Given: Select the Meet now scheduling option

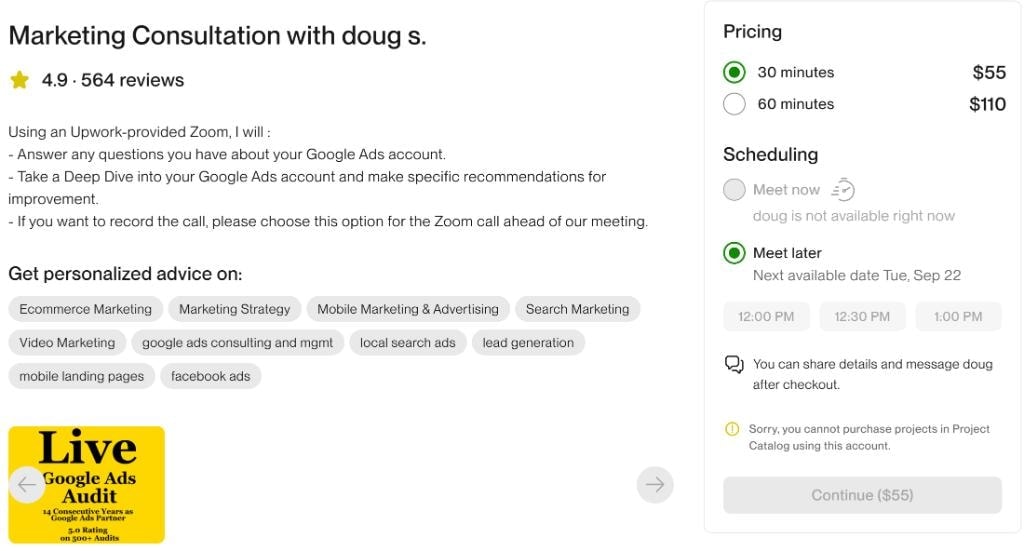Looking at the screenshot, I should 734,189.
